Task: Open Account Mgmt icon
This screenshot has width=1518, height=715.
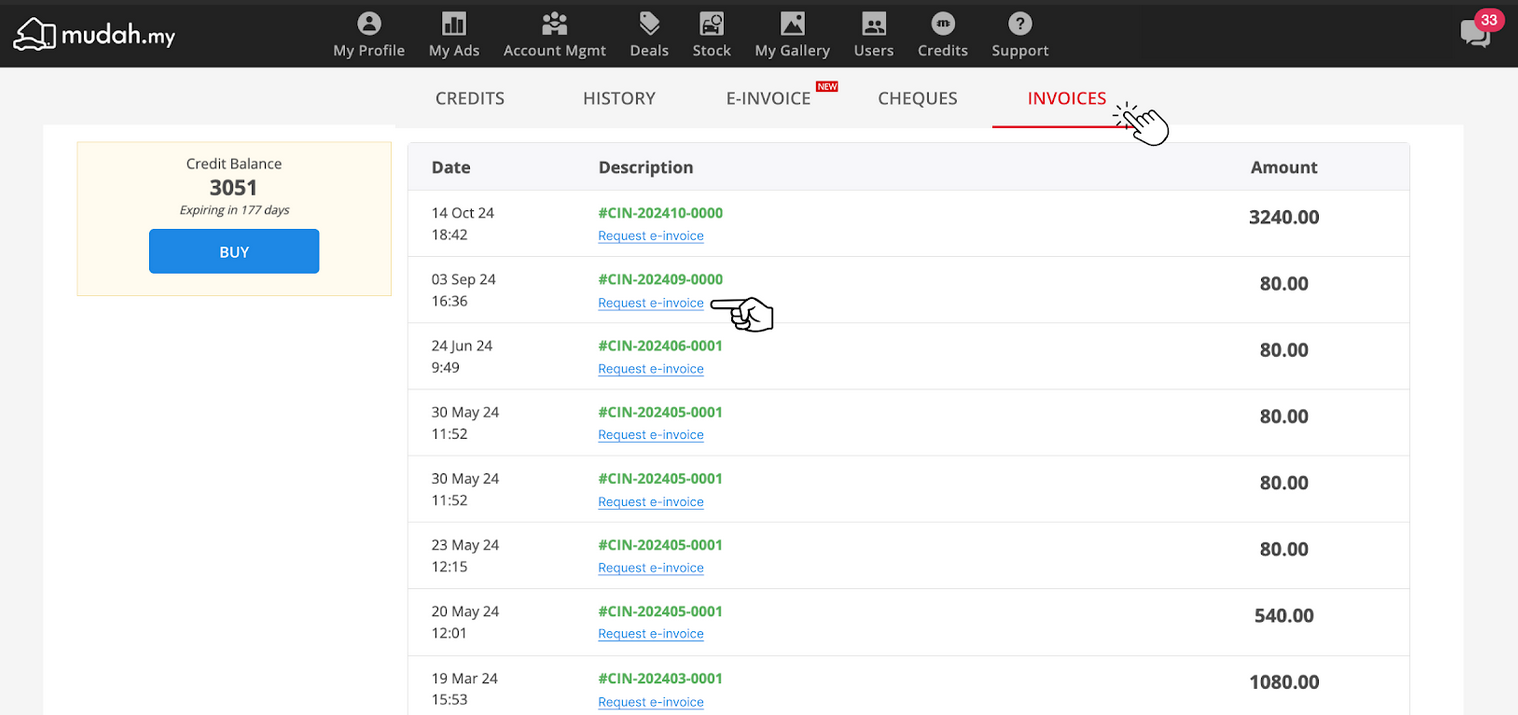Action: tap(554, 24)
